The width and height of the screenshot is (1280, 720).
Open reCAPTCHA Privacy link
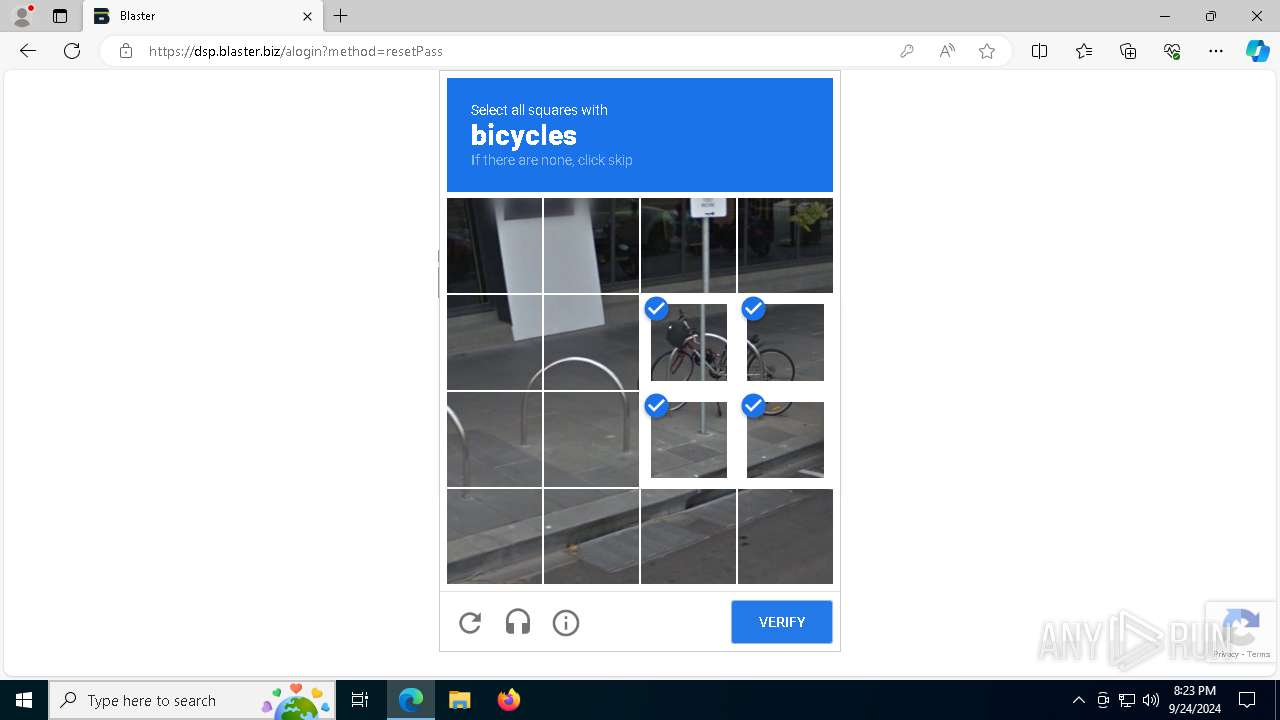click(1226, 654)
